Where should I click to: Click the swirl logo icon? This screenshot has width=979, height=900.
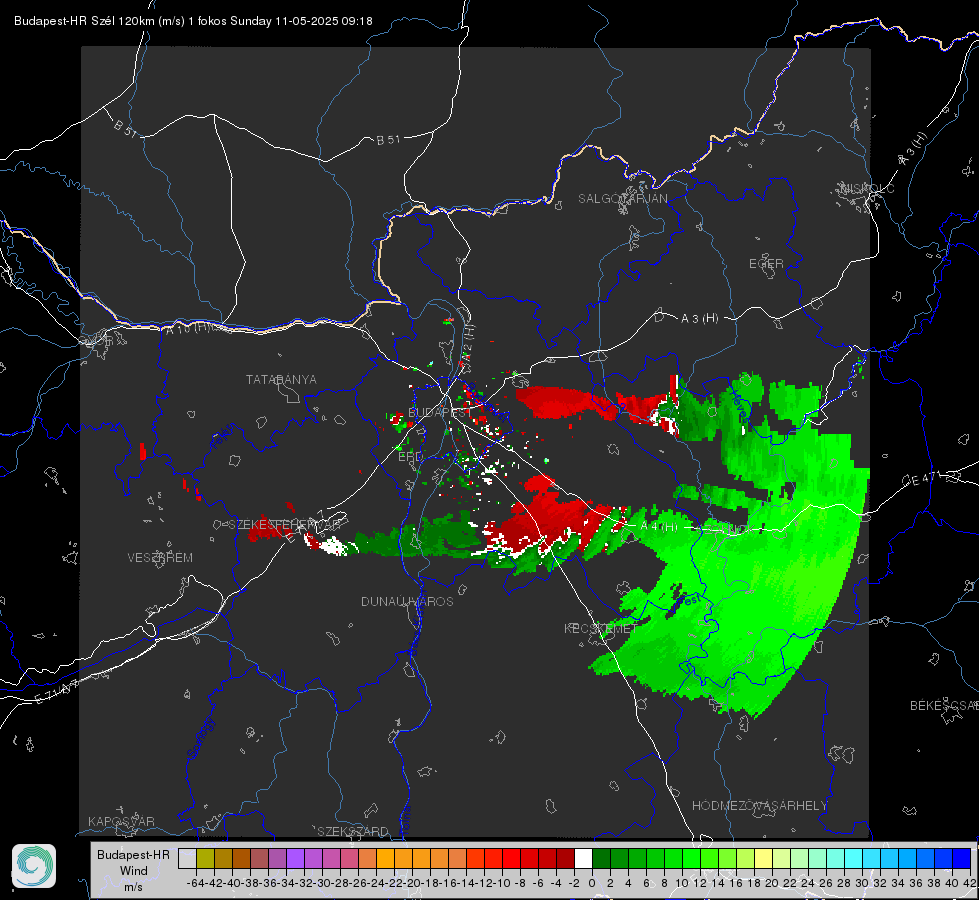coord(34,866)
